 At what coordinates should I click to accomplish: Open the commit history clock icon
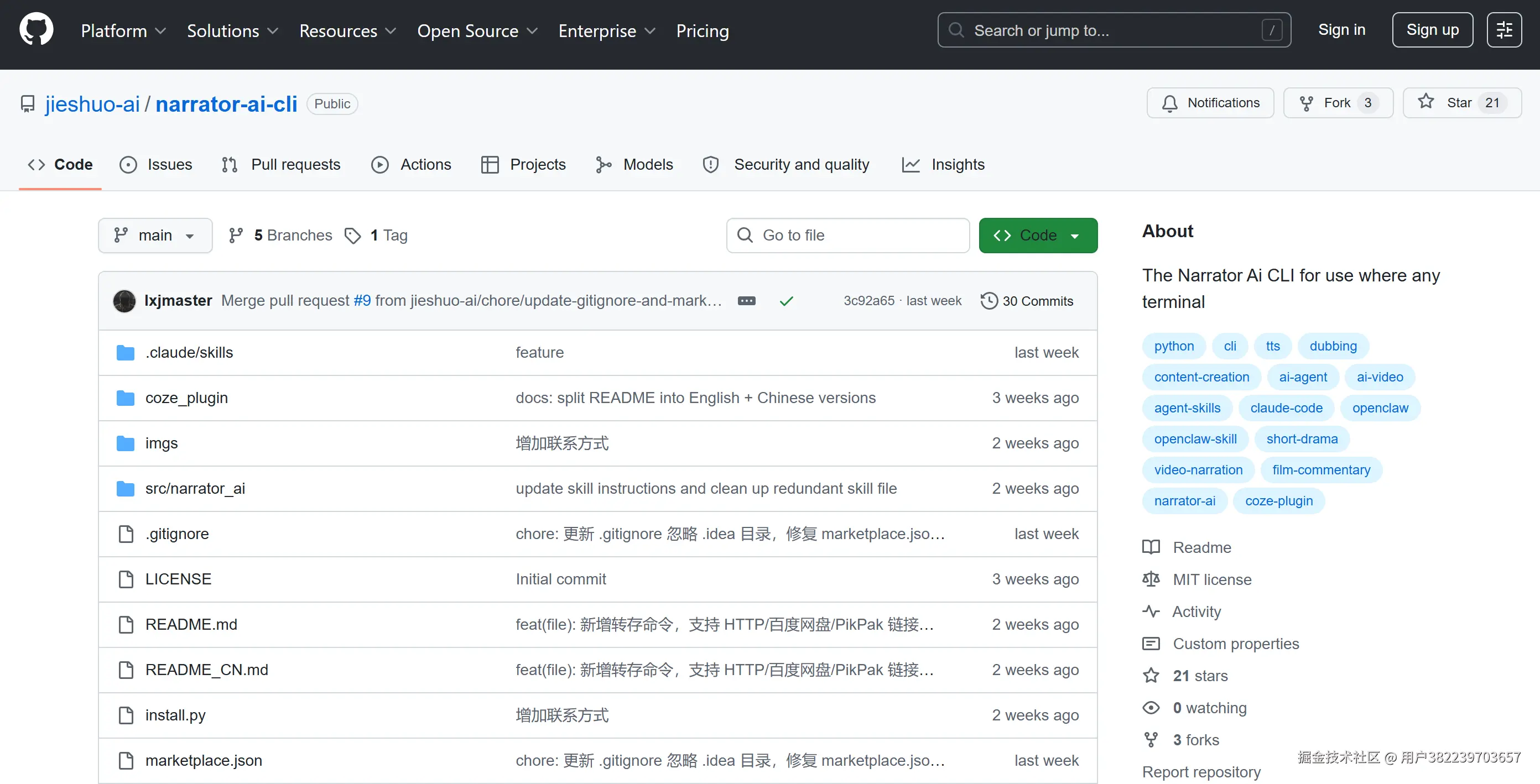tap(989, 301)
